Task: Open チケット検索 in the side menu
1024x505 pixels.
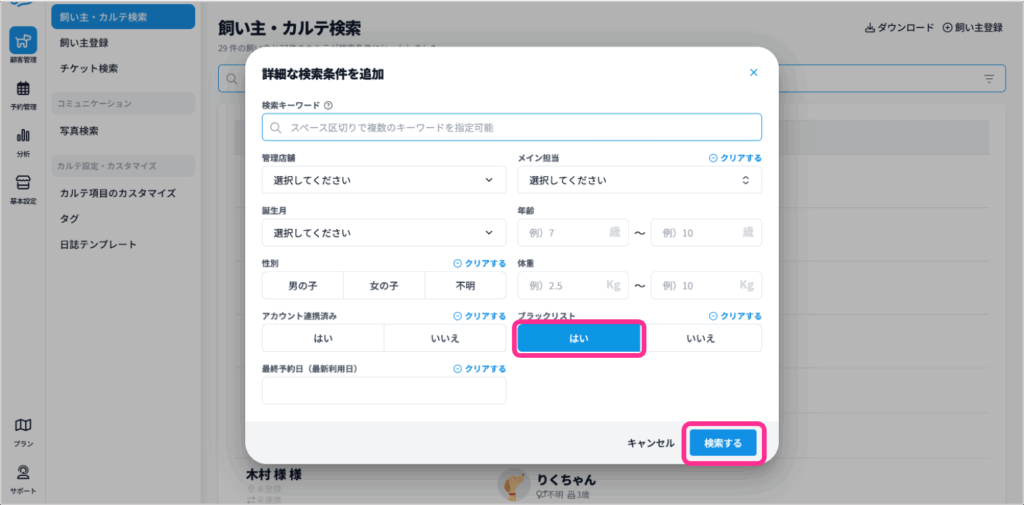Action: [89, 68]
